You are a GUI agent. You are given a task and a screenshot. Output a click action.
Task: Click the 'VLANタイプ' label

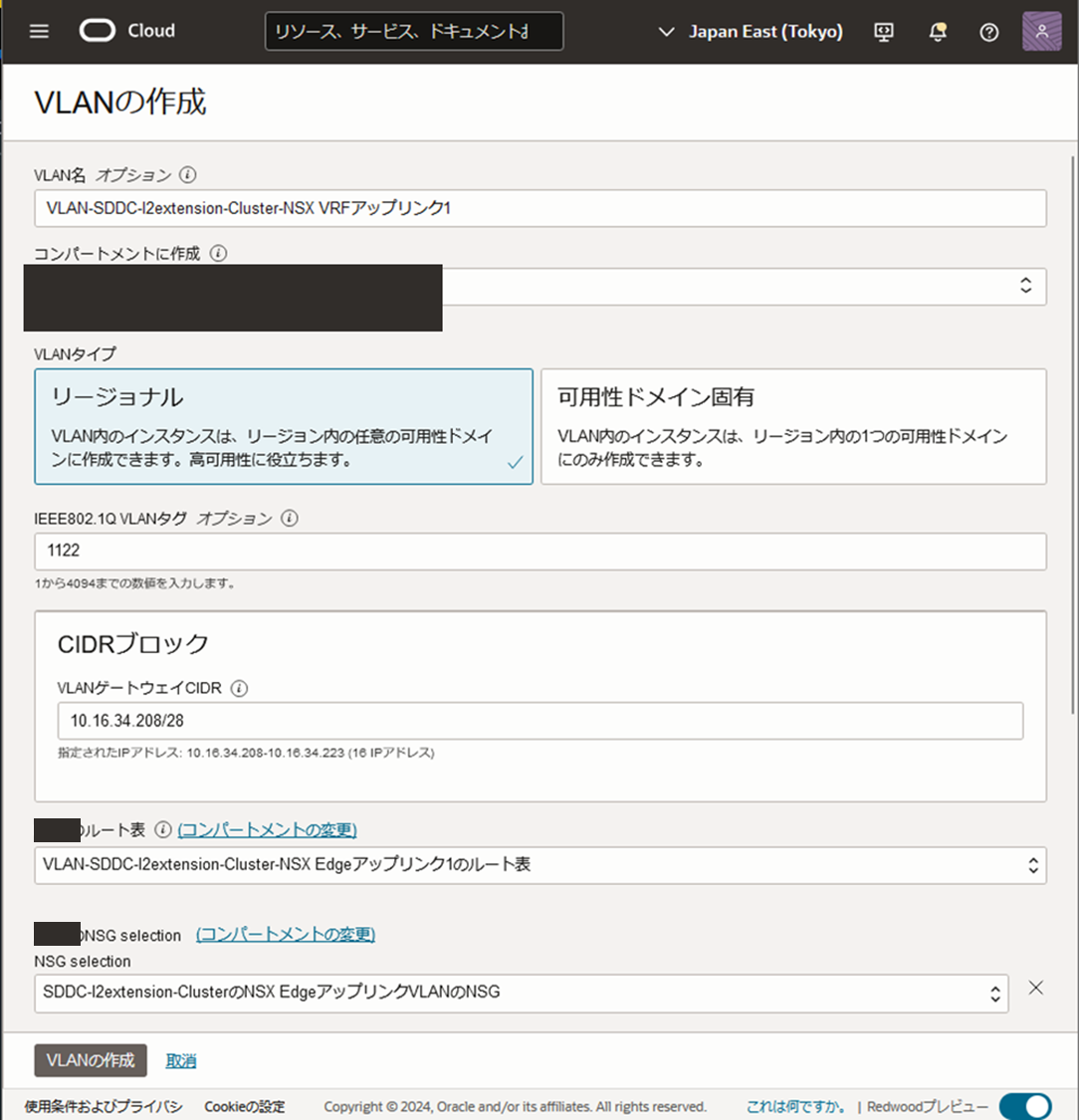(x=75, y=354)
